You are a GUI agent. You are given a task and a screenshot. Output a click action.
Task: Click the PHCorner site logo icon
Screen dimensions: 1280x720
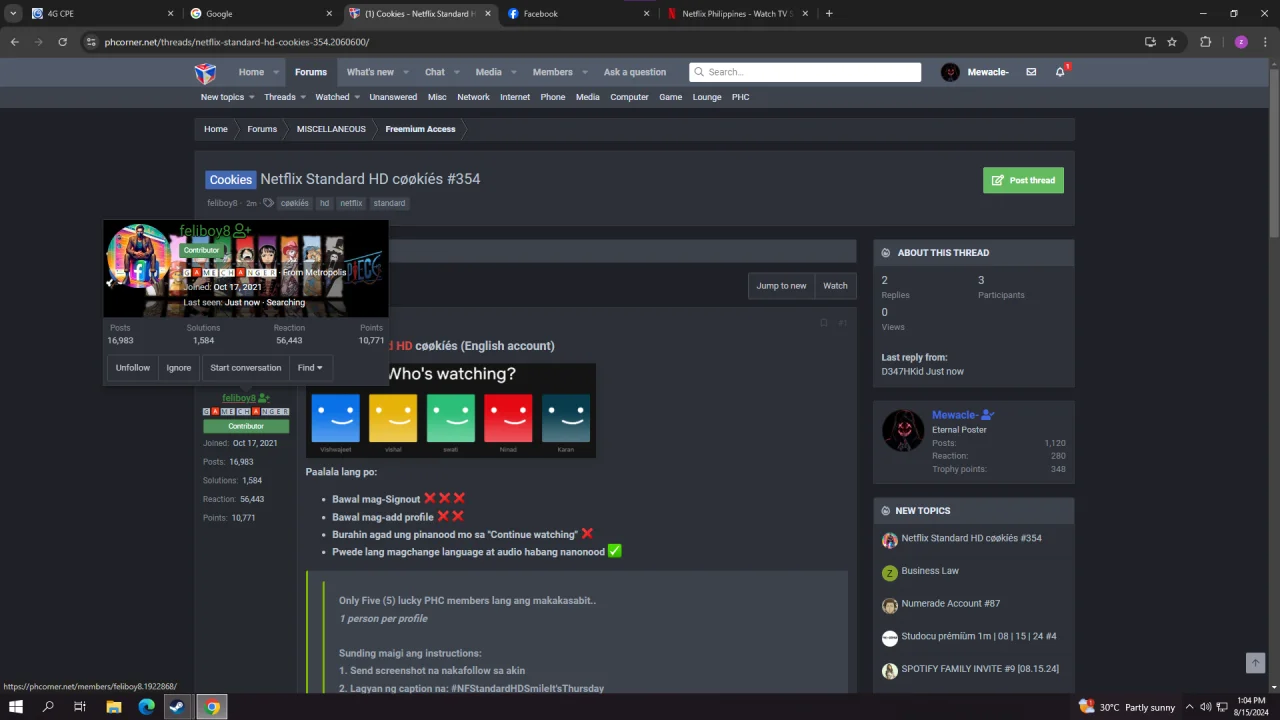coord(205,72)
